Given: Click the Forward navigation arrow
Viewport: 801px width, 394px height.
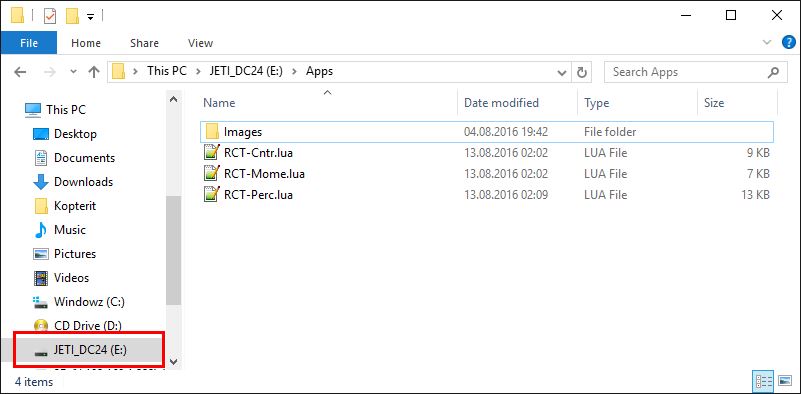Looking at the screenshot, I should tap(50, 72).
